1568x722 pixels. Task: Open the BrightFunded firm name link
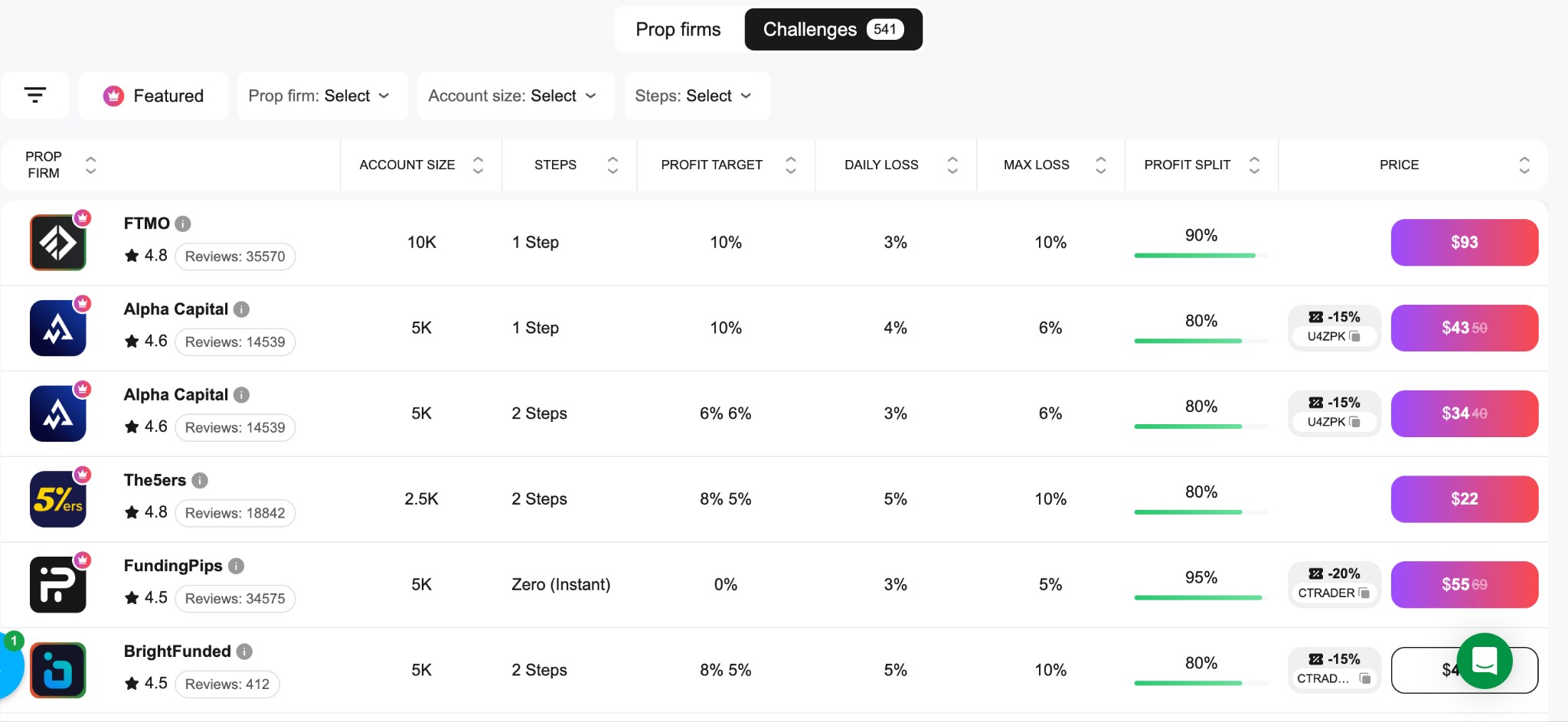(x=178, y=652)
